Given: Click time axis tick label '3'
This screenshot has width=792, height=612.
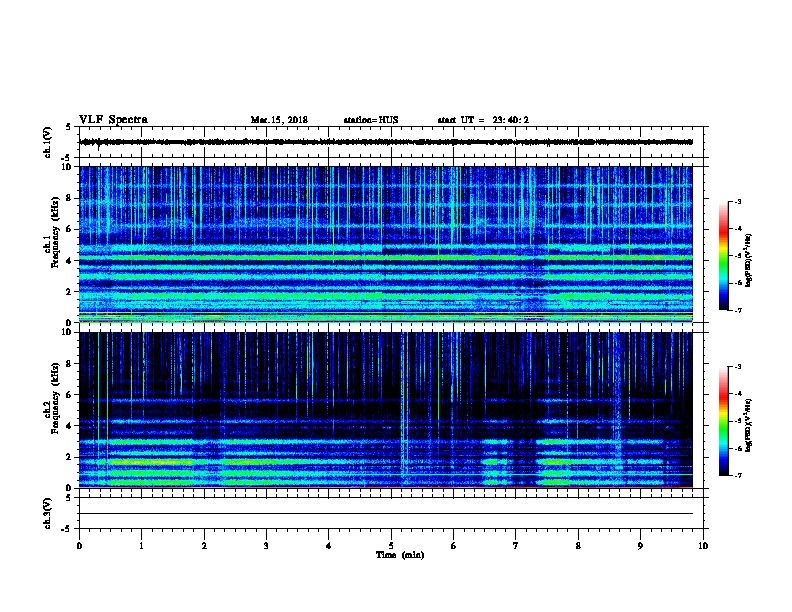Looking at the screenshot, I should click(266, 546).
